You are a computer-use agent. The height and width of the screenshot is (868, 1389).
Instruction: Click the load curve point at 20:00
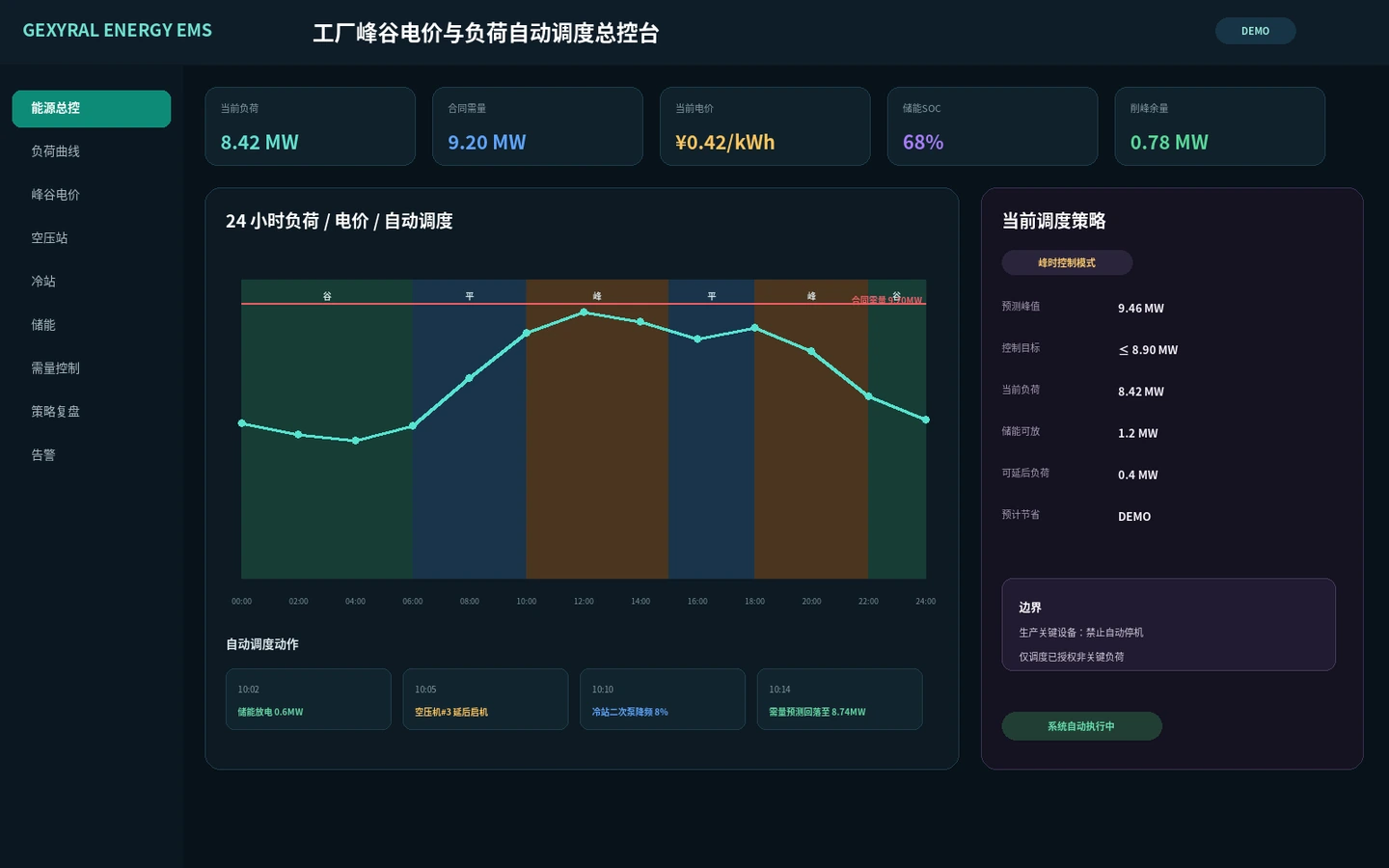tap(811, 351)
